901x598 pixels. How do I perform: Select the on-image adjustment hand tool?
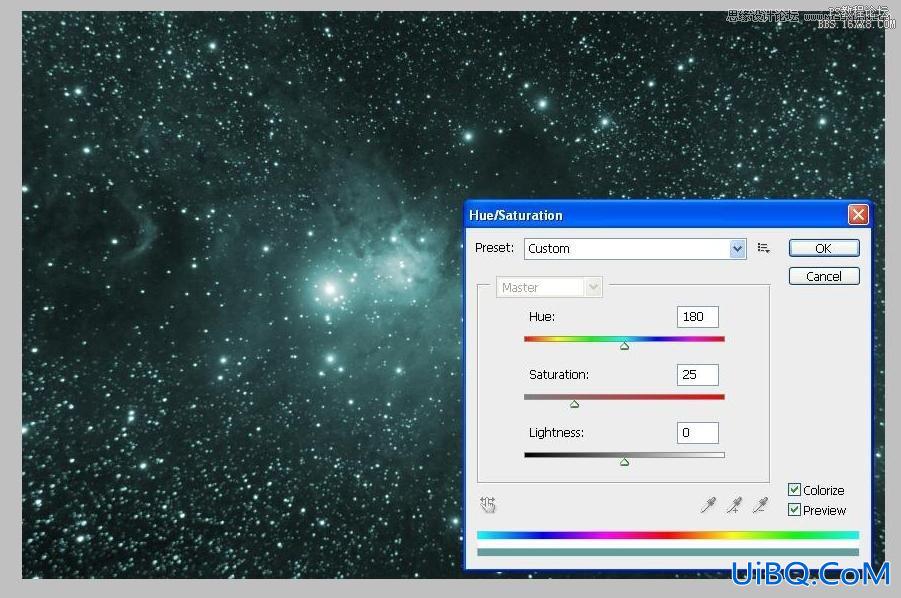point(487,504)
